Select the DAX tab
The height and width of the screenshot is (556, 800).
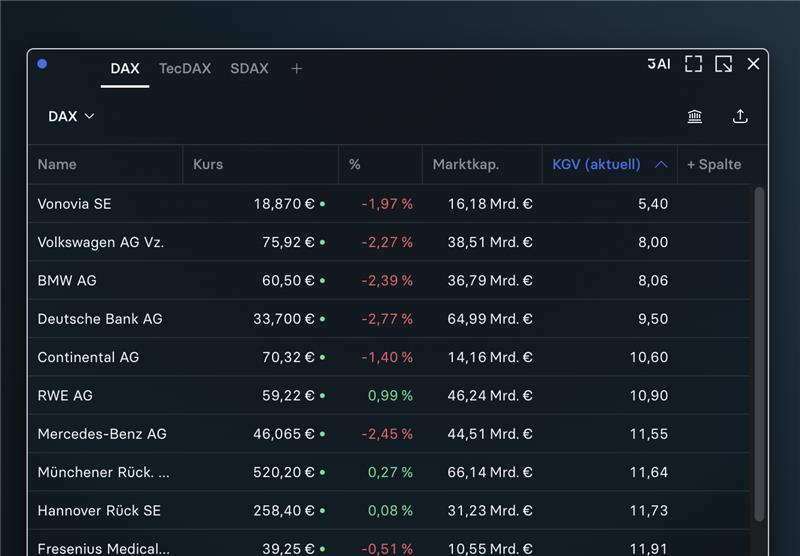(x=125, y=68)
